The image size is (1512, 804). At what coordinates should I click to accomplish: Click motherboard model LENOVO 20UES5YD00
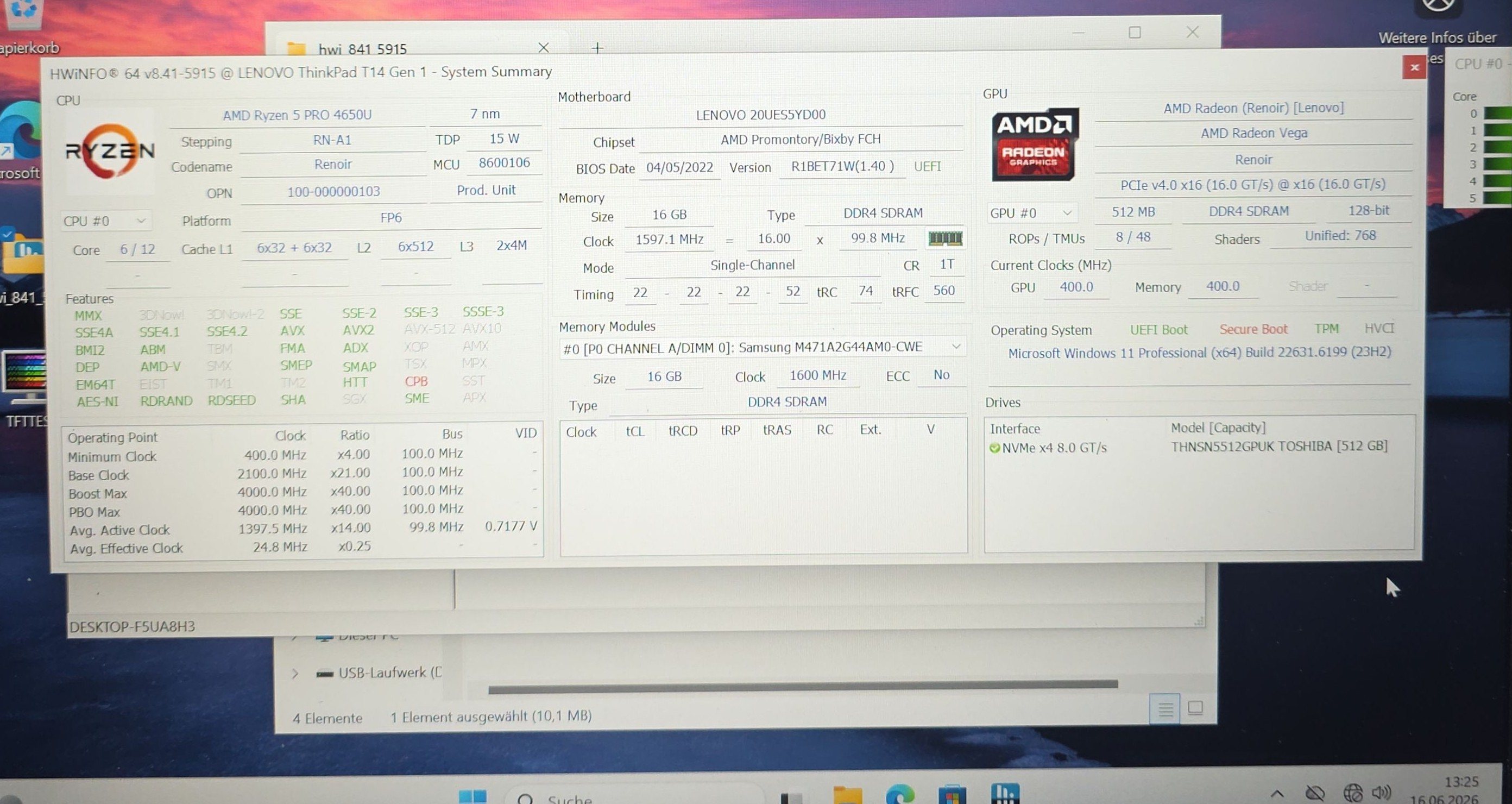click(x=761, y=115)
